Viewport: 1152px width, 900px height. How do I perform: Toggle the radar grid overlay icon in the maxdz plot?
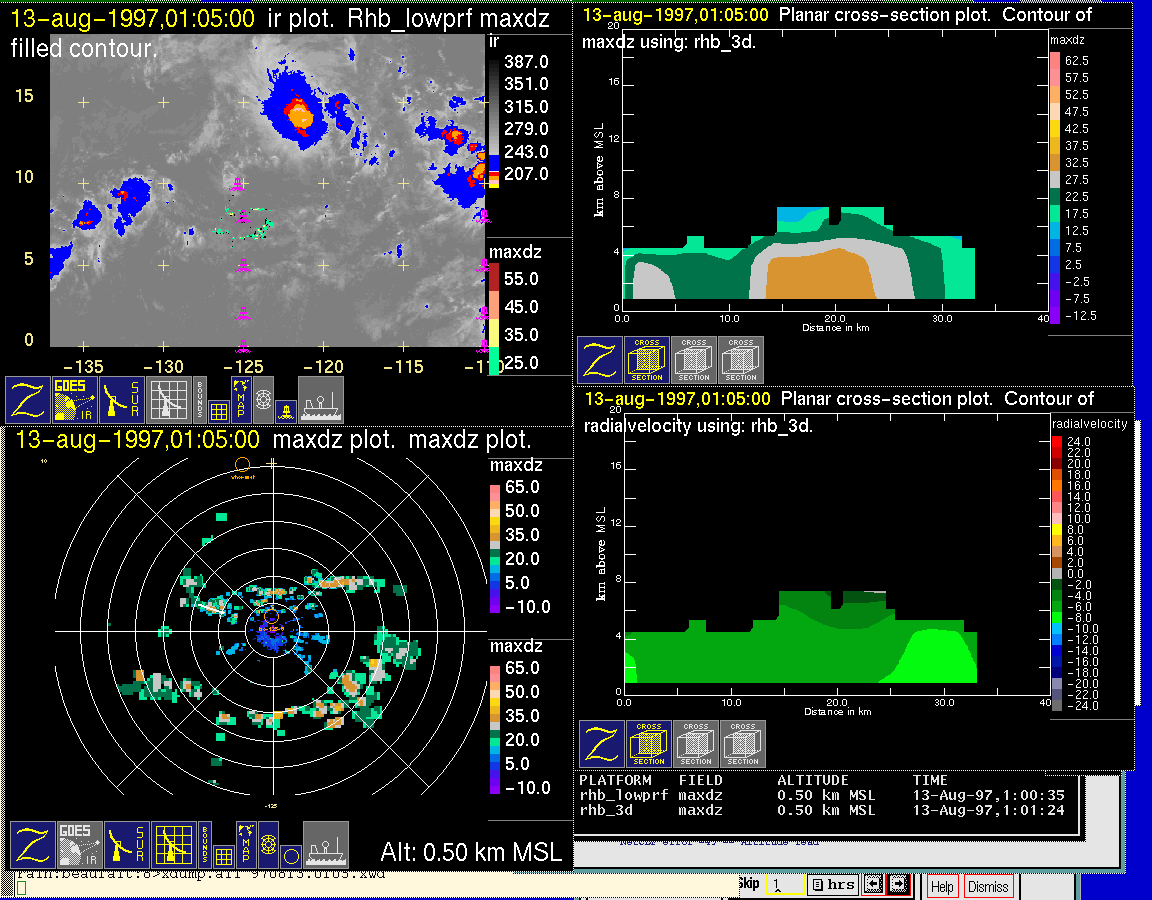coord(172,845)
